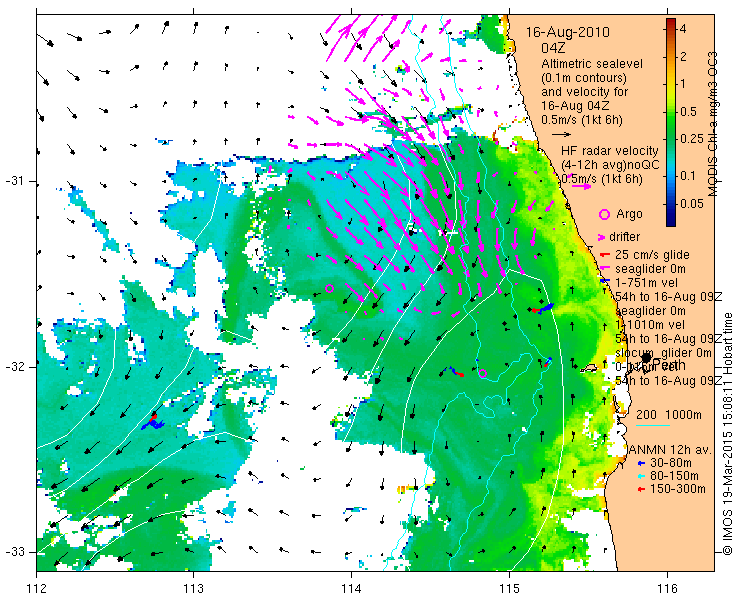Click the longitude axis label '112'

(x=36, y=589)
